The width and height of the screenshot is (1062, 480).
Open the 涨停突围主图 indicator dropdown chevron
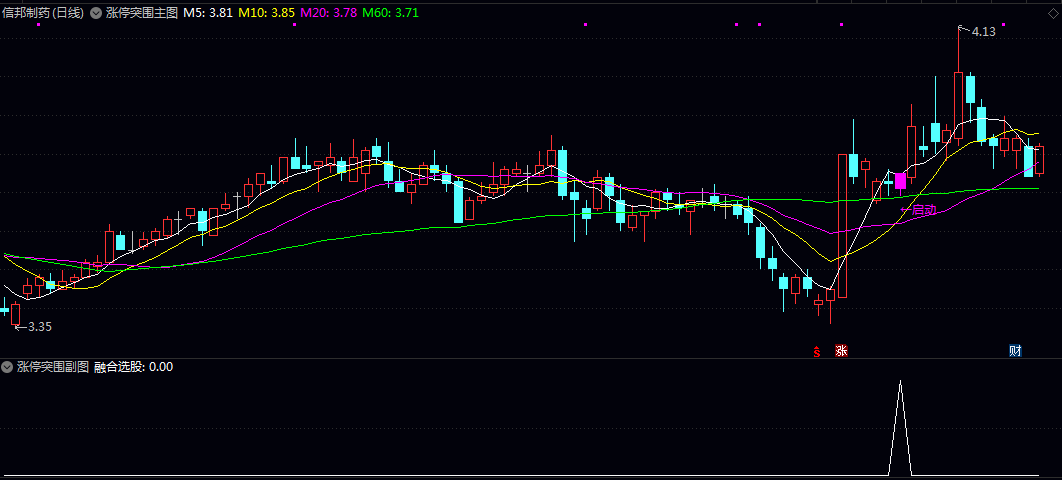click(x=95, y=13)
